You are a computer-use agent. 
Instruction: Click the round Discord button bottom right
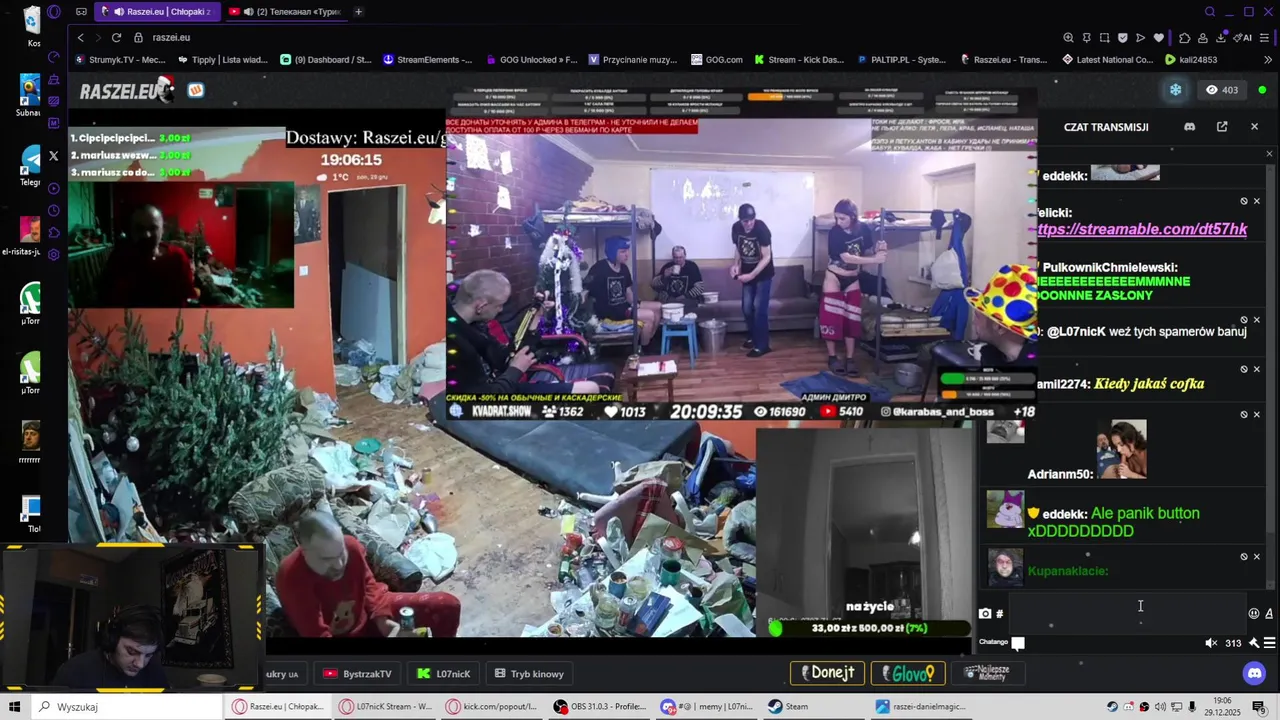(1254, 674)
